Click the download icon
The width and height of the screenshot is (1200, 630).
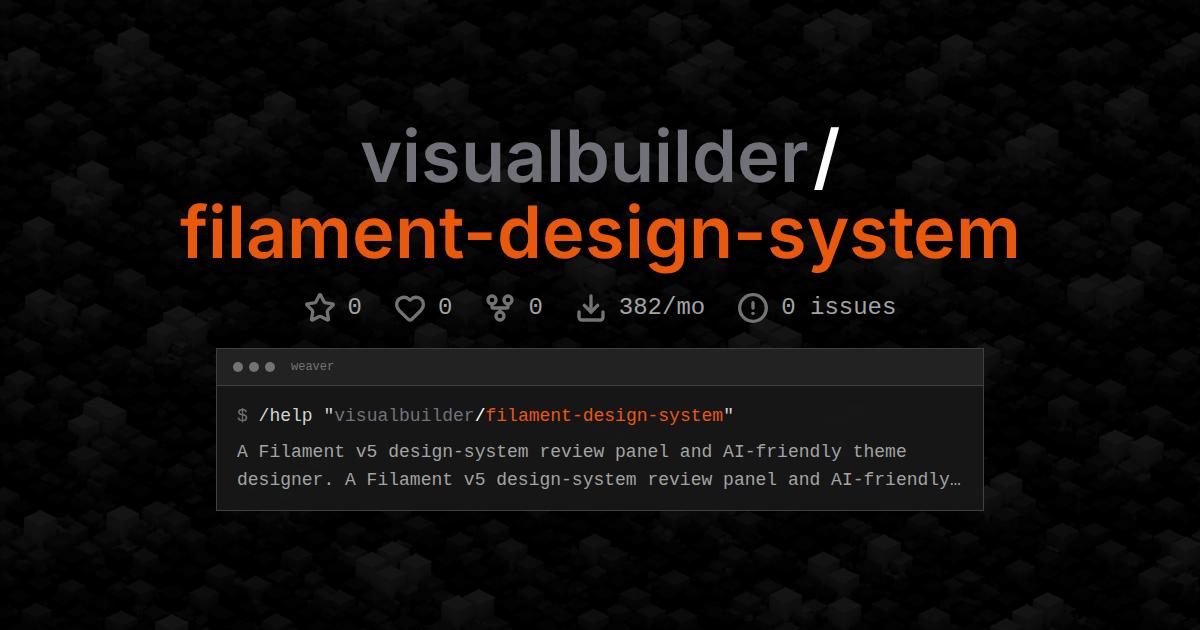point(591,308)
